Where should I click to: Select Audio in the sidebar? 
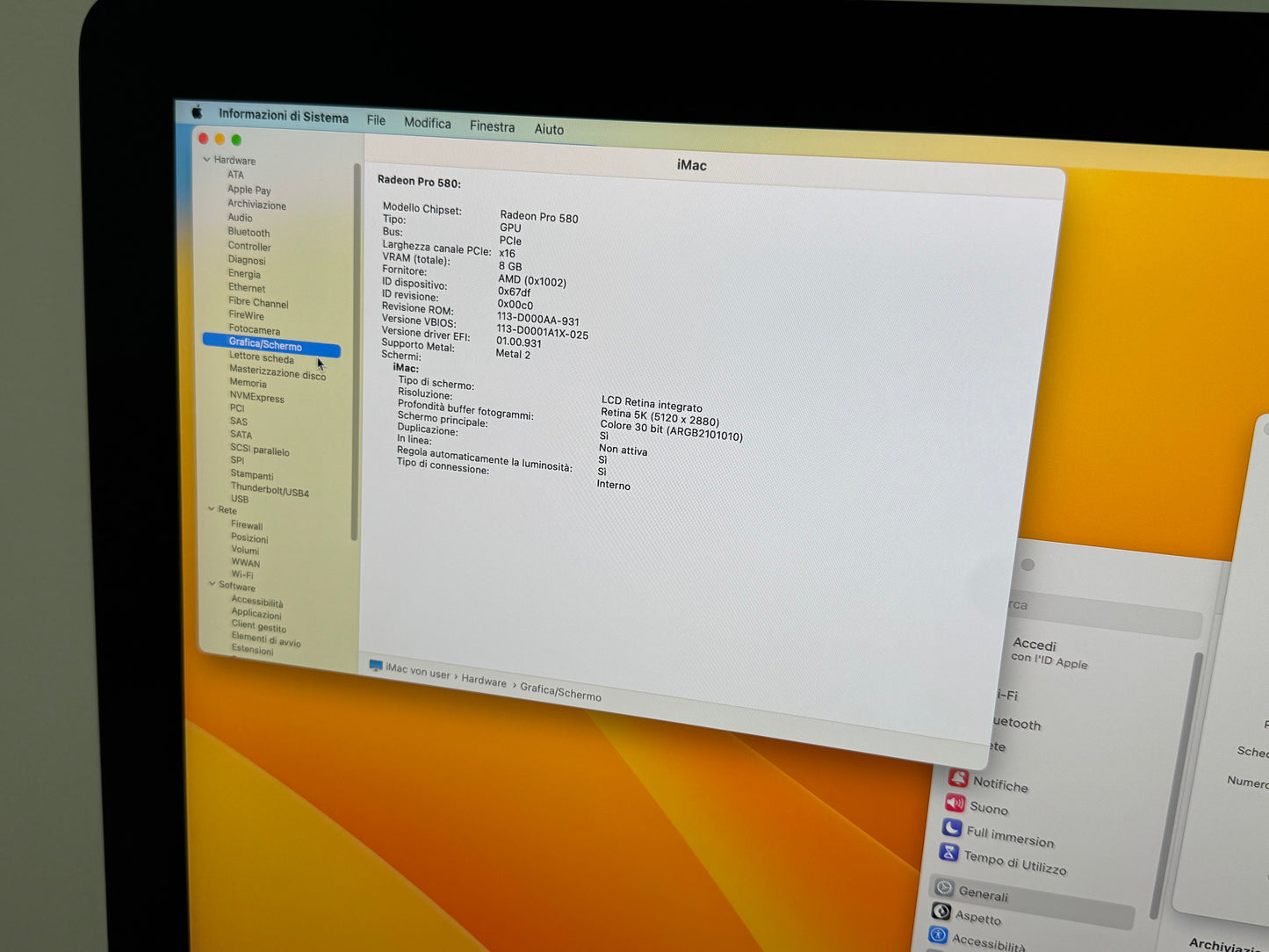pos(240,218)
